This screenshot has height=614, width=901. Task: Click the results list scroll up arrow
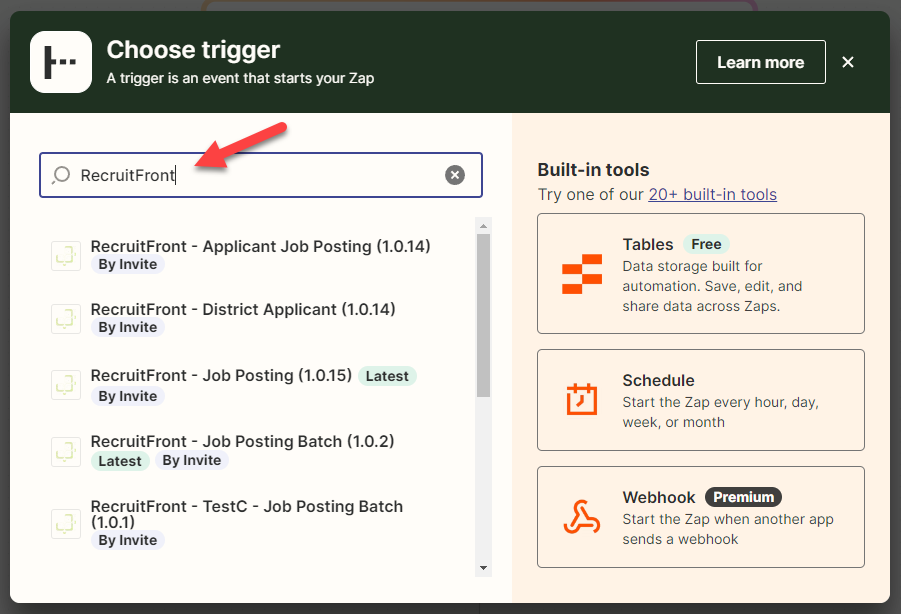click(483, 226)
